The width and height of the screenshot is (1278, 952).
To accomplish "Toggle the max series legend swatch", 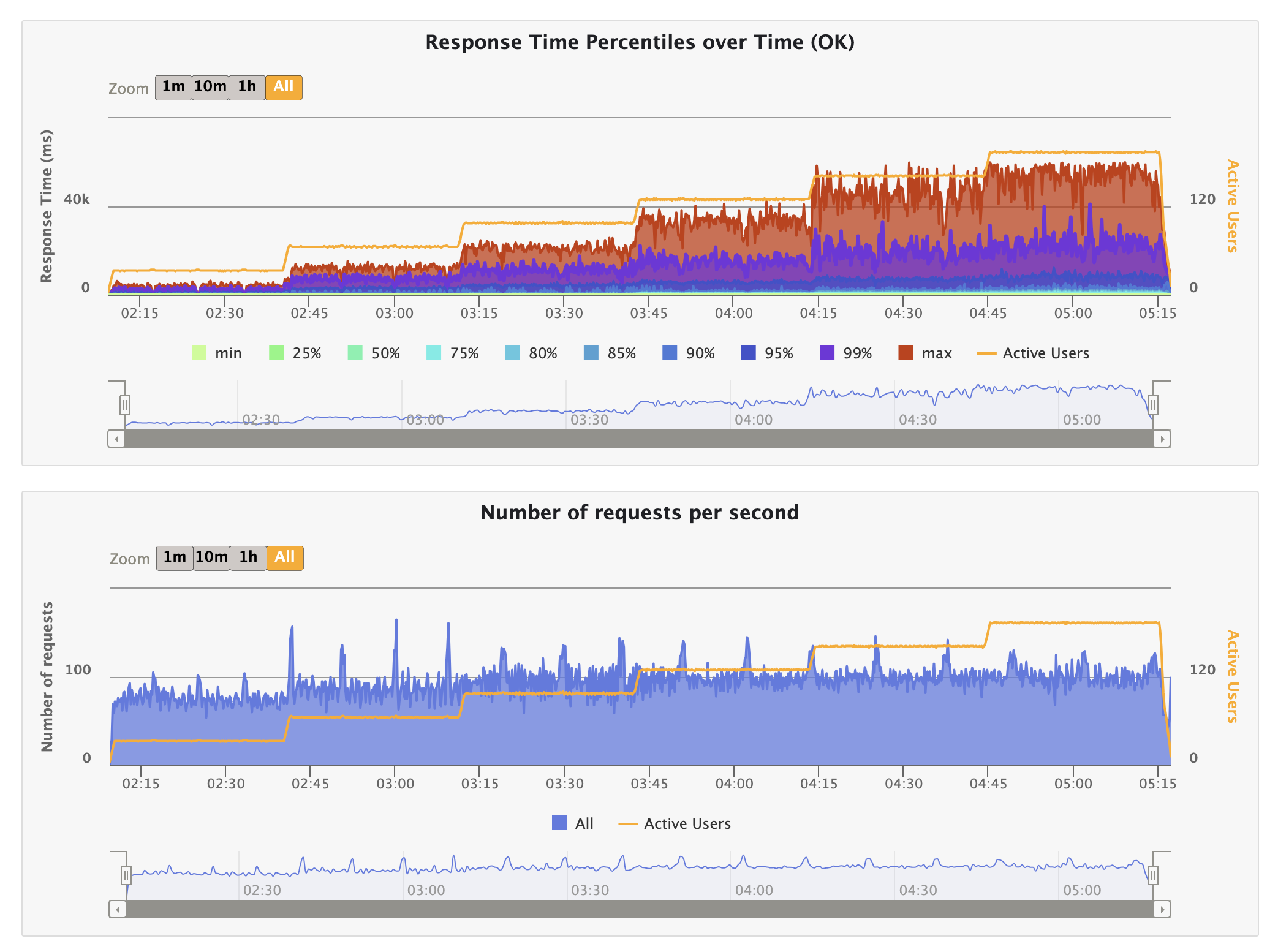I will click(x=906, y=353).
